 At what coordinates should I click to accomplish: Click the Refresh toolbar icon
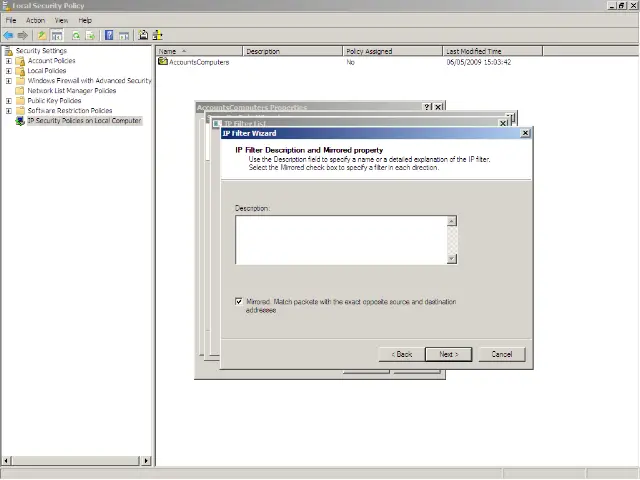(x=75, y=35)
